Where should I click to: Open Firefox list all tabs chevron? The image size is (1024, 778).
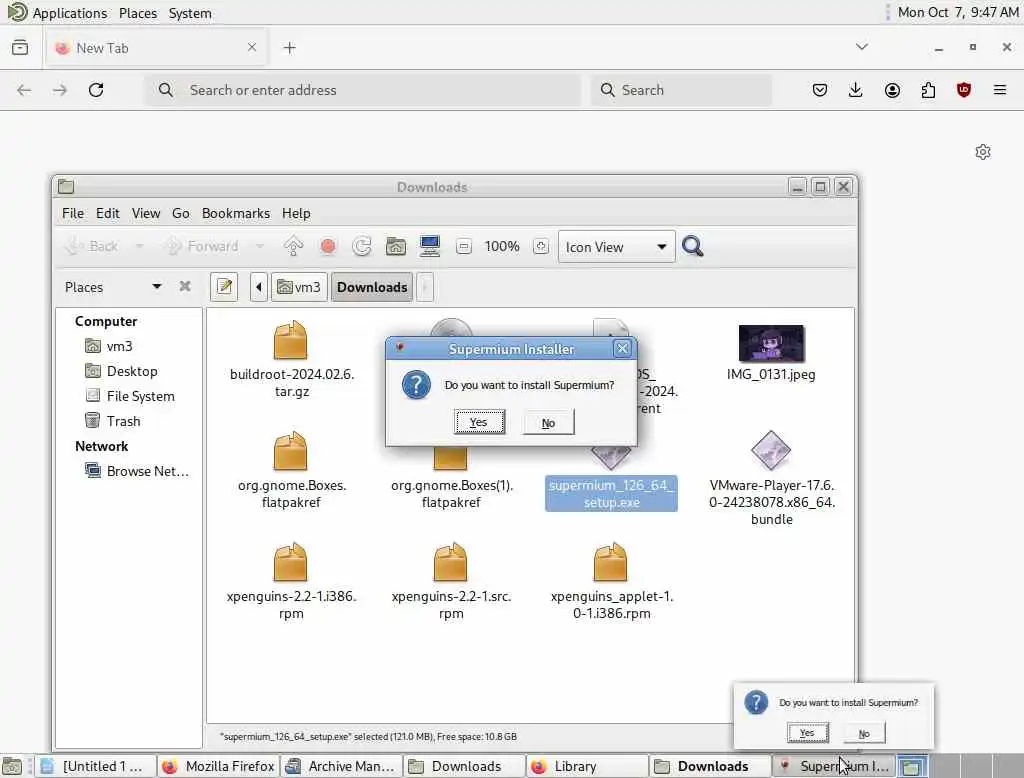click(x=862, y=47)
